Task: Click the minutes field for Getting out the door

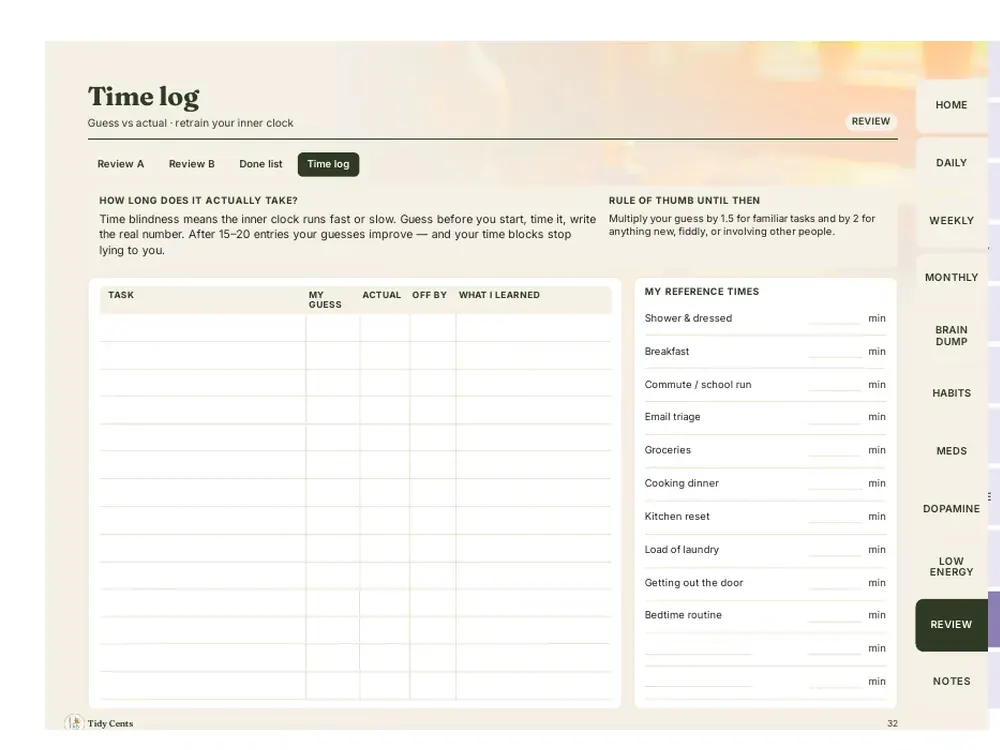Action: (x=835, y=582)
